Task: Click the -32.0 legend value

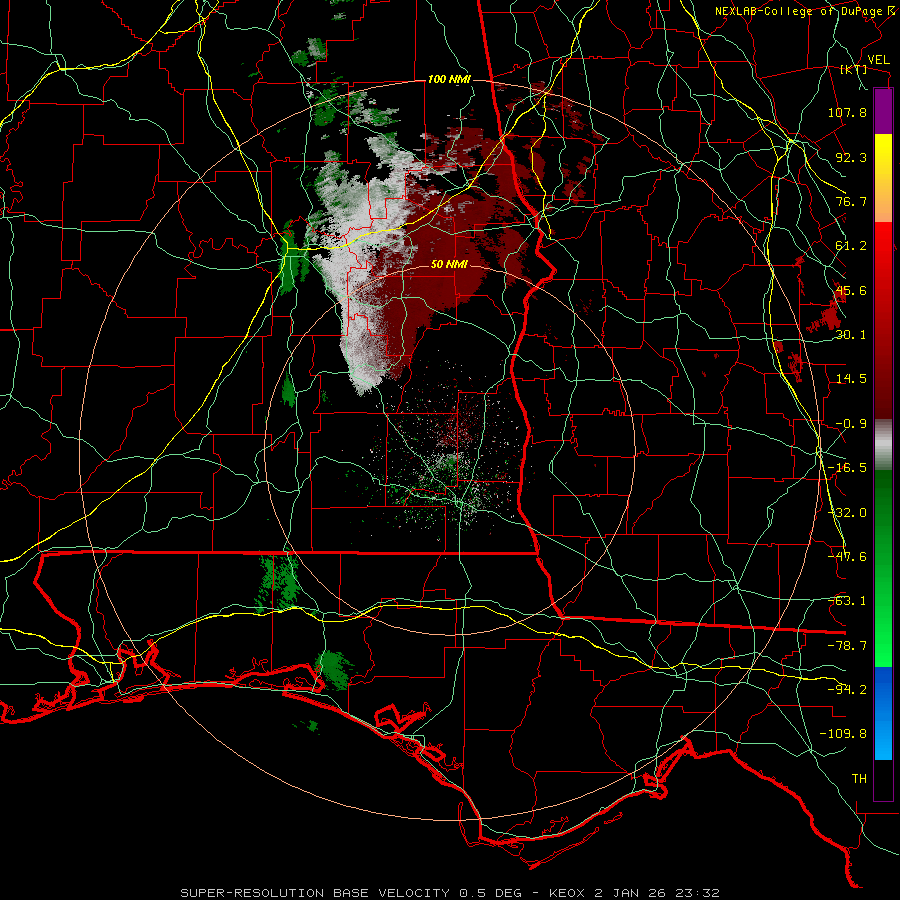Action: (847, 512)
